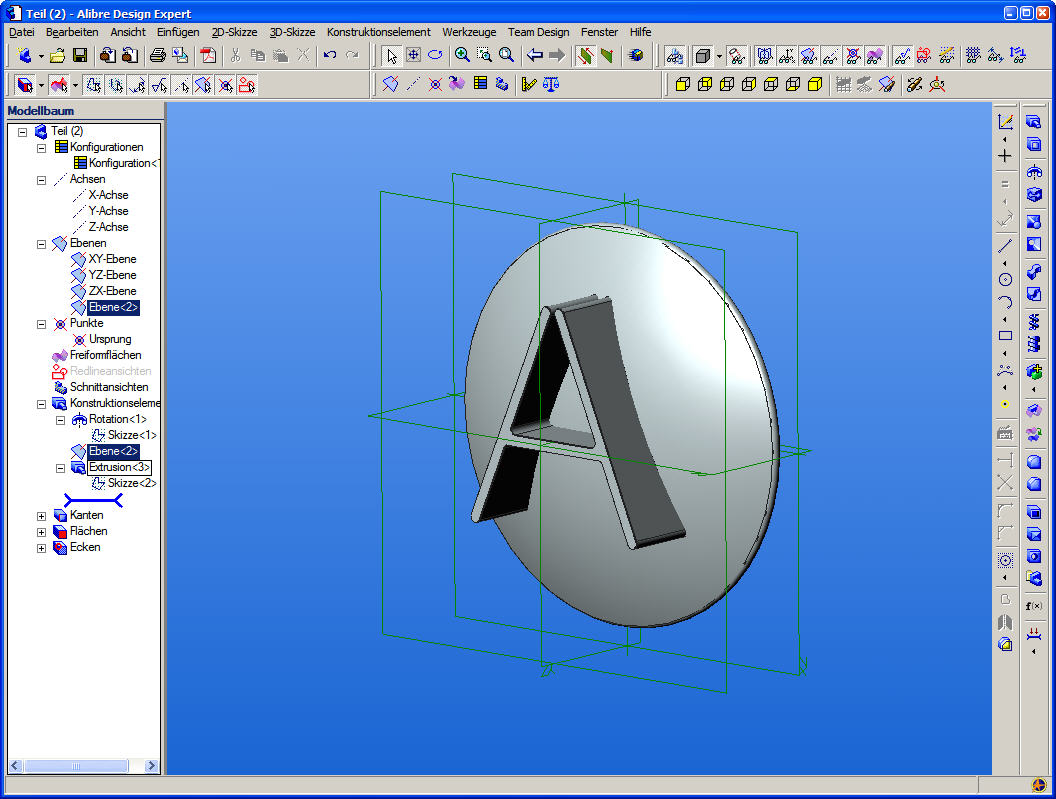Select the last yellow cube view orientation
Image resolution: width=1056 pixels, height=799 pixels.
[x=815, y=84]
